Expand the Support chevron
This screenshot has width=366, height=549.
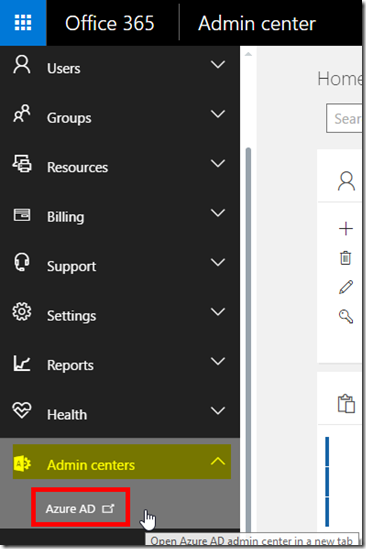pos(218,262)
